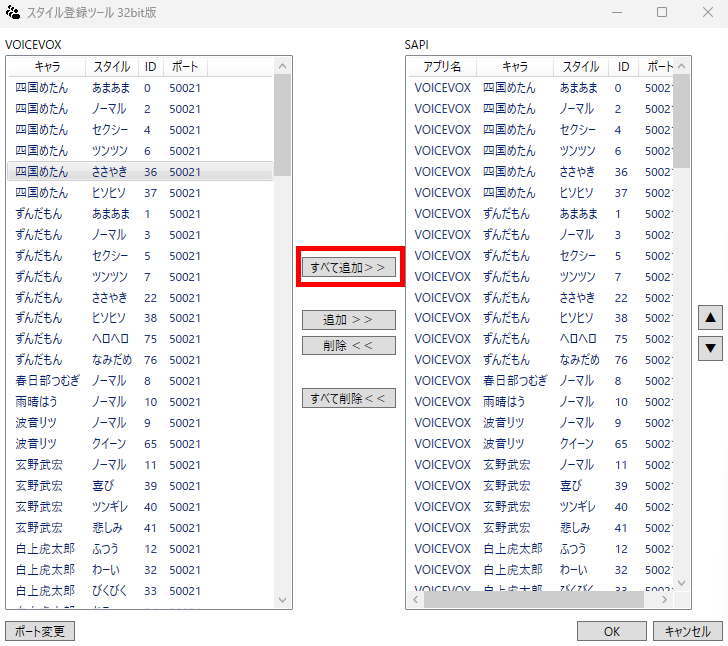This screenshot has height=646, width=728.
Task: Click the すべて削除<< button
Action: coord(349,398)
